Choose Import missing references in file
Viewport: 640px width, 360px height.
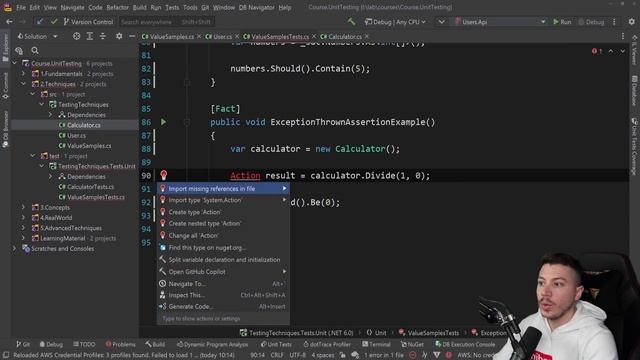(223, 189)
